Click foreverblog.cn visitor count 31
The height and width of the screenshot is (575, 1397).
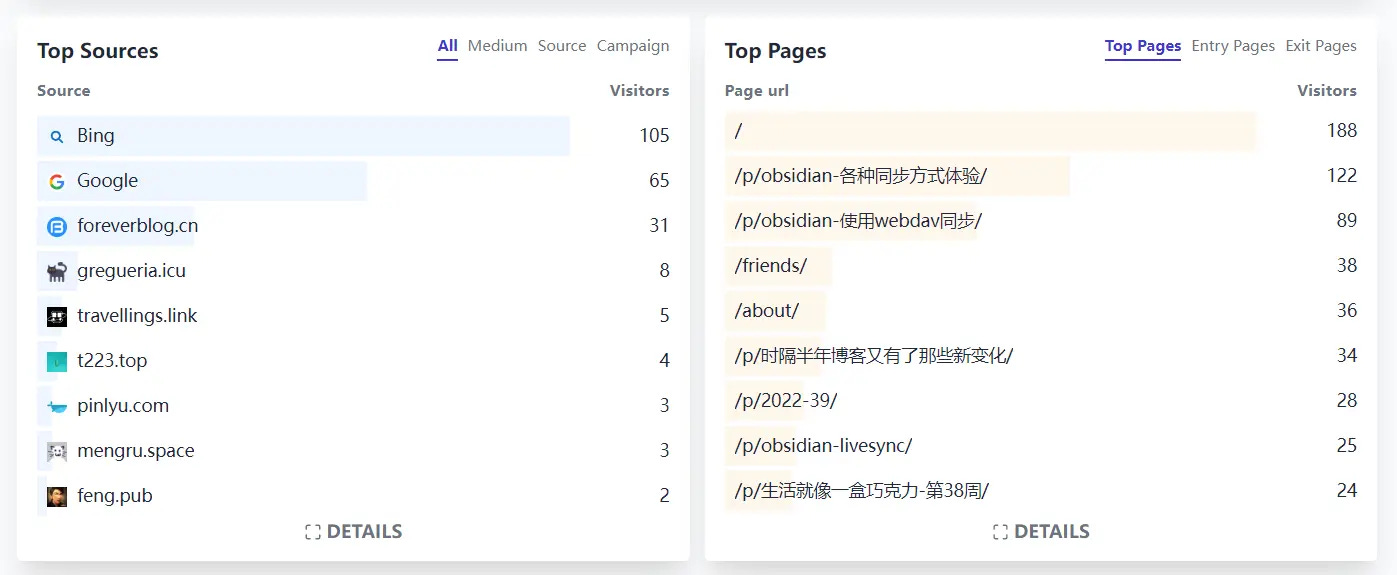point(659,226)
